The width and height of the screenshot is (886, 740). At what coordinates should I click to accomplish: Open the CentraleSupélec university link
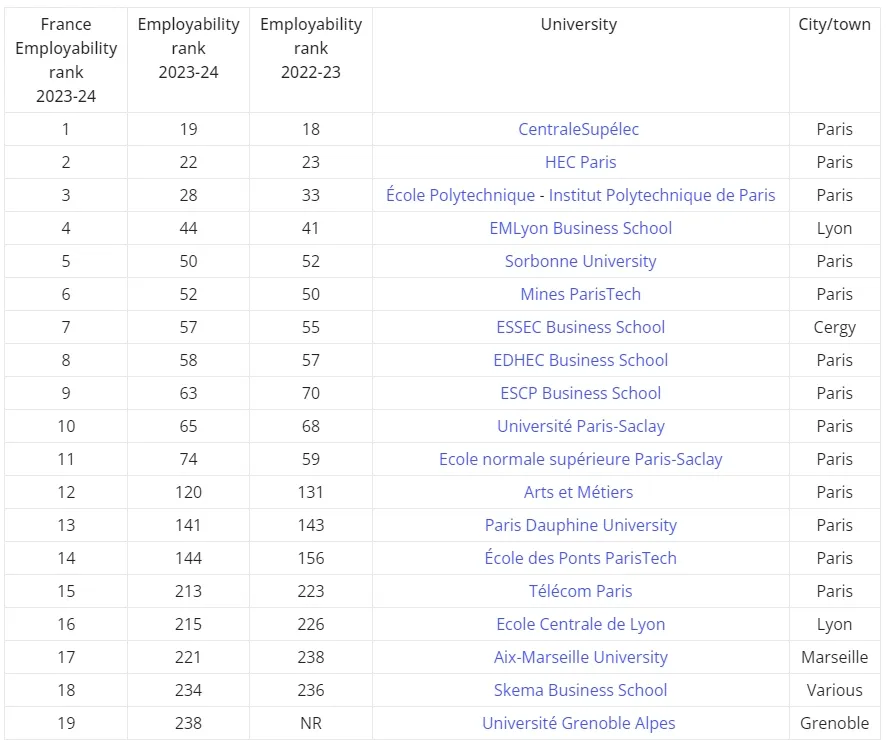point(579,129)
